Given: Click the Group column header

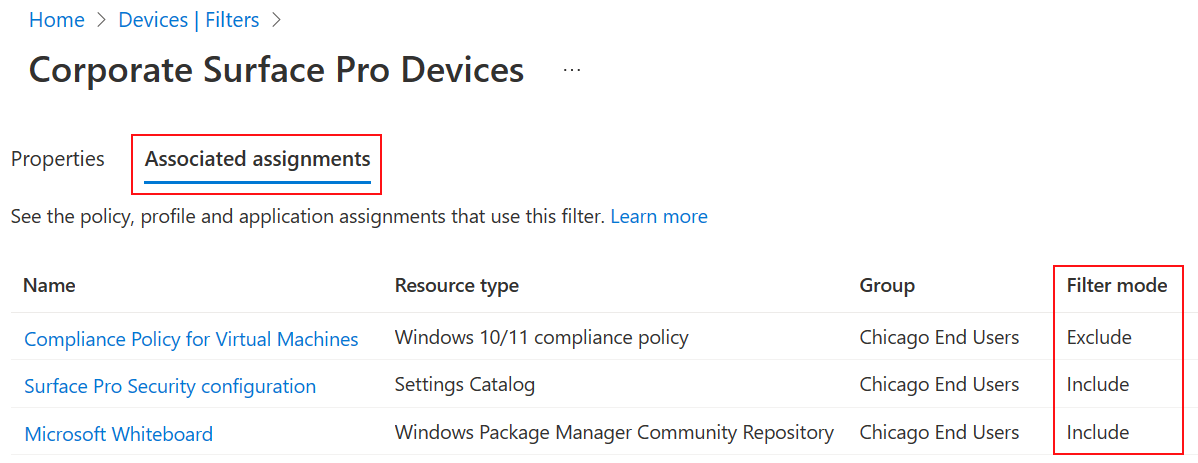Looking at the screenshot, I should pyautogui.click(x=887, y=285).
